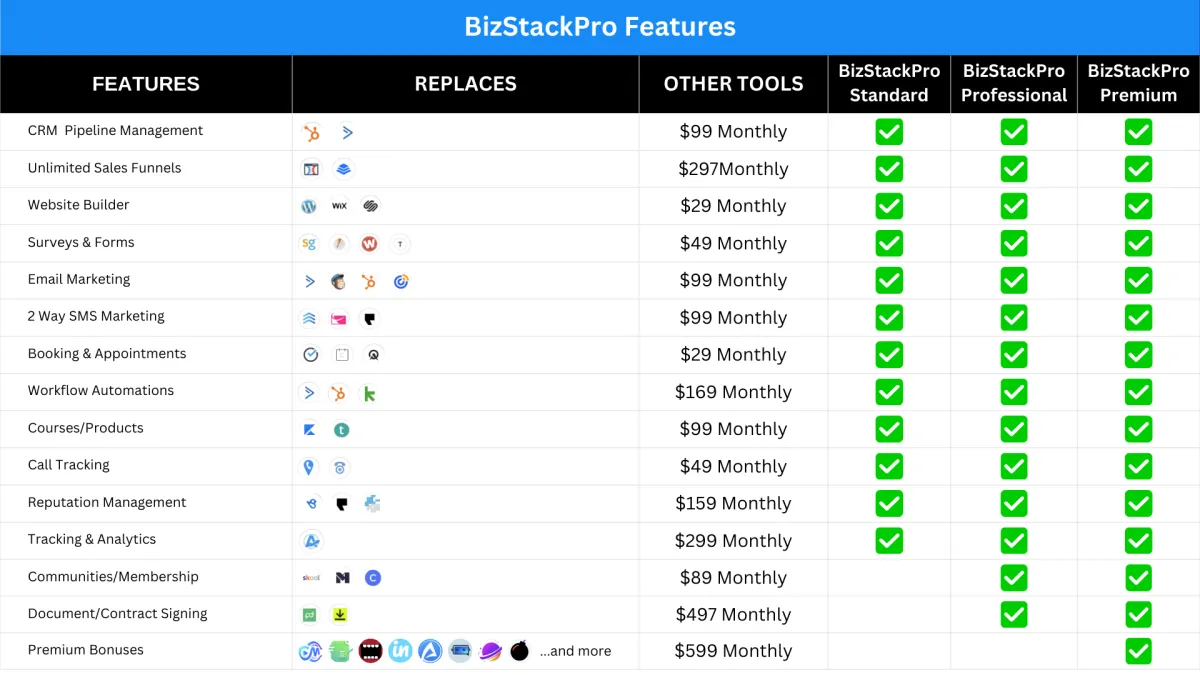Click the PandaDoc icon in Document/Contract Signing
This screenshot has width=1200, height=675.
[x=310, y=615]
